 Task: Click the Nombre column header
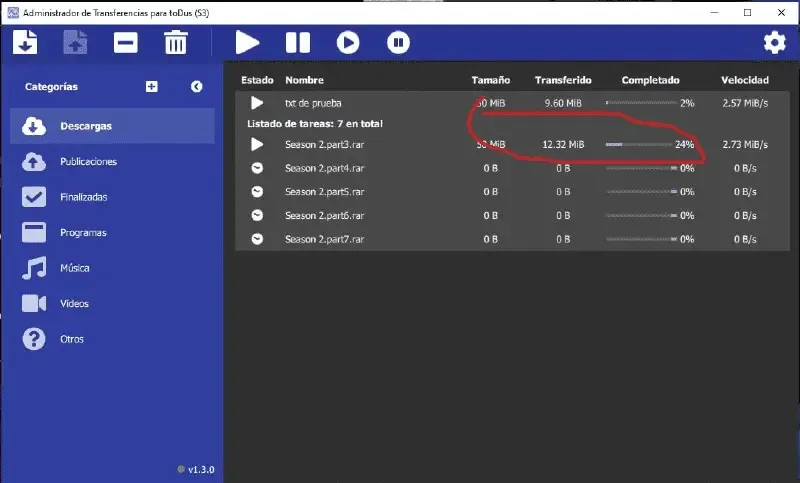[x=304, y=80]
